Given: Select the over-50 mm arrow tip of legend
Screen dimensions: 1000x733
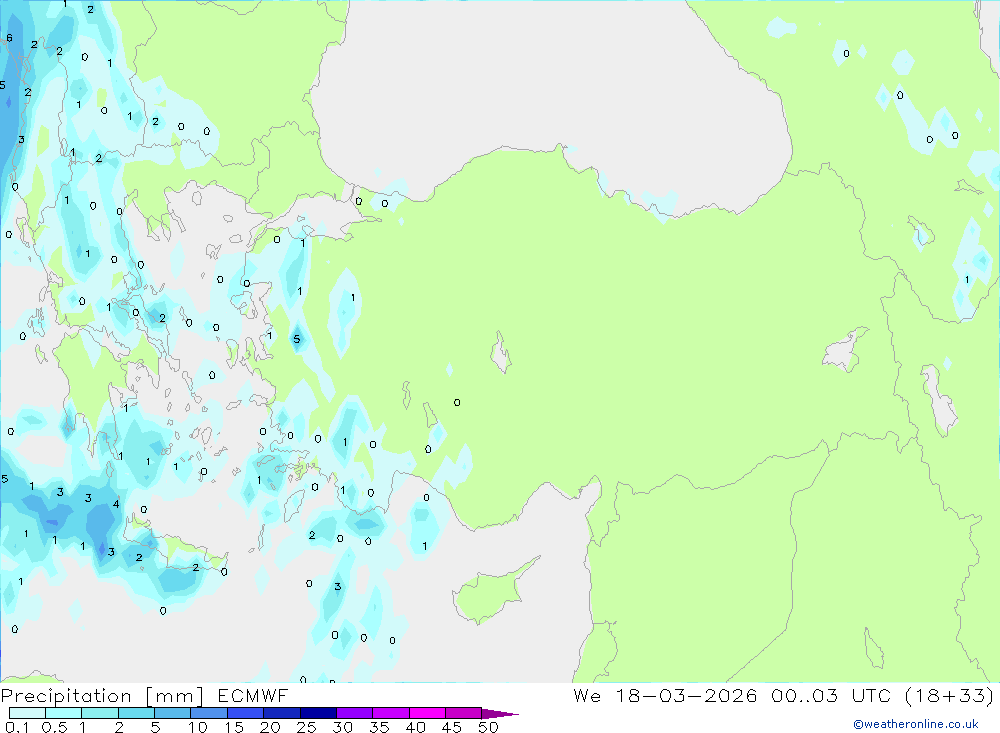Looking at the screenshot, I should 499,714.
